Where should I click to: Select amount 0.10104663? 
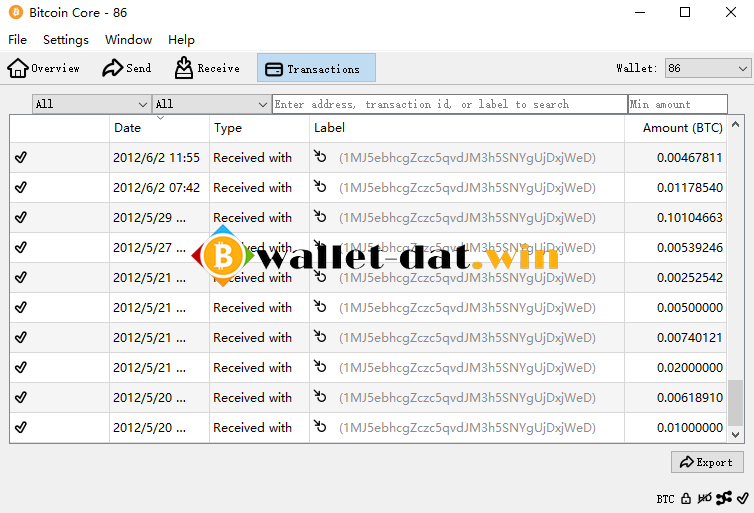[690, 218]
